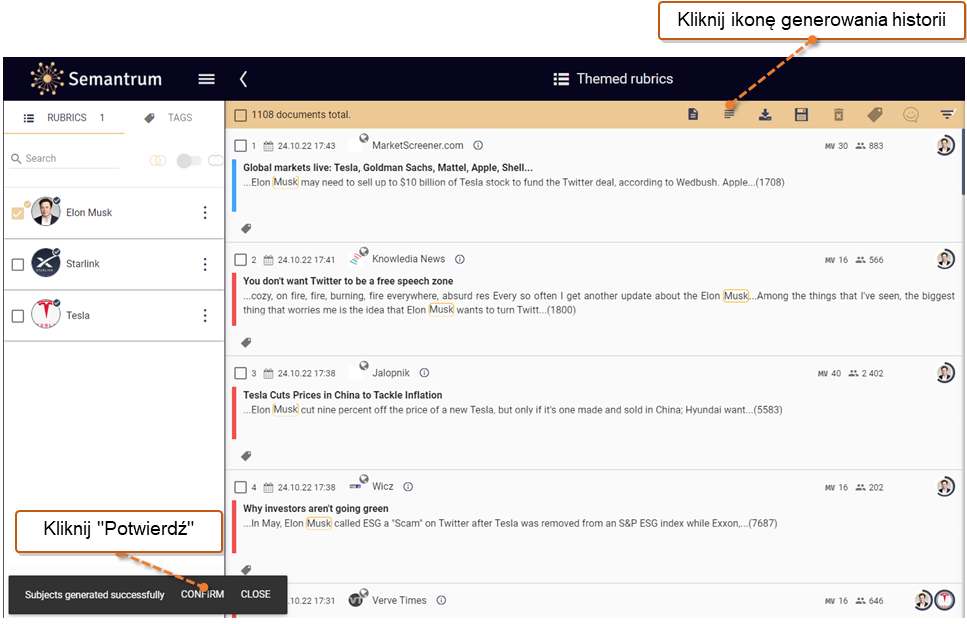Open options menu for Starlink rubric
This screenshot has height=624, width=967.
[205, 265]
